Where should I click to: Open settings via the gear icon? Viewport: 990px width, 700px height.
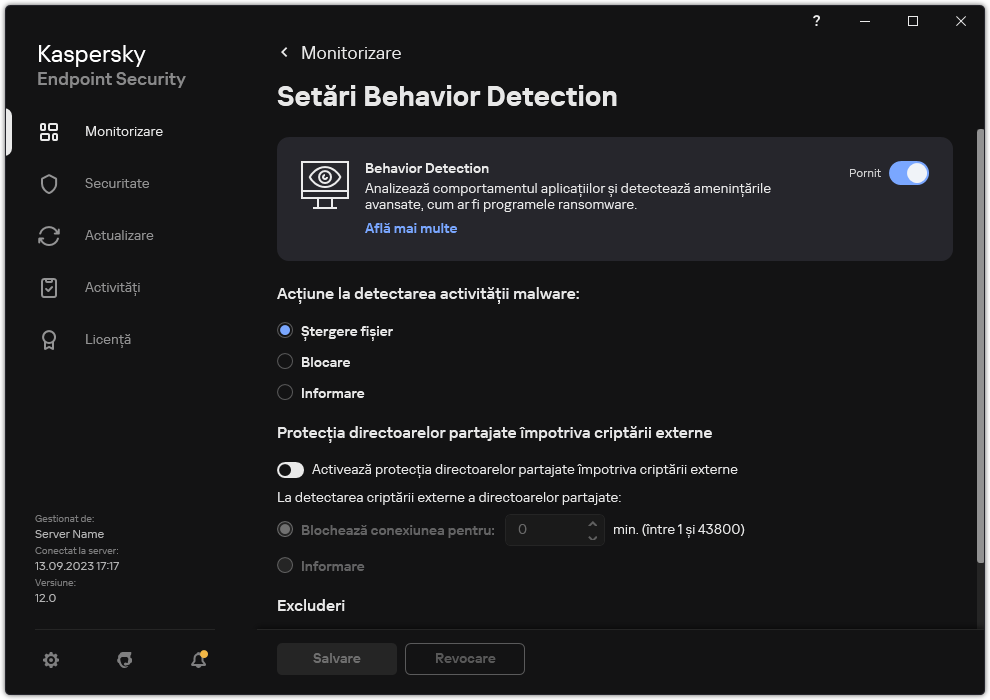(51, 660)
